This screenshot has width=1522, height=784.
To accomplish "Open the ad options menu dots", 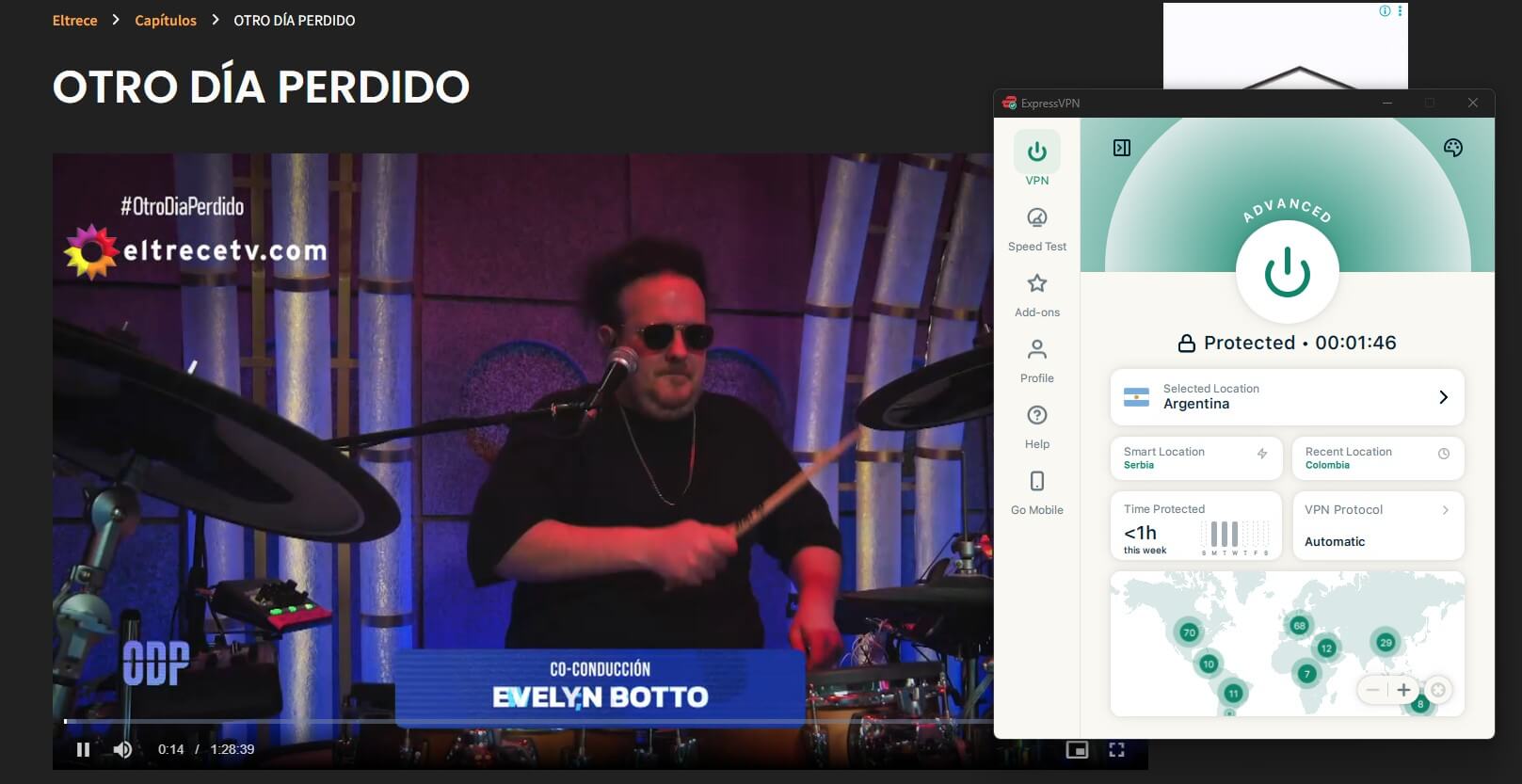I will 1400,11.
